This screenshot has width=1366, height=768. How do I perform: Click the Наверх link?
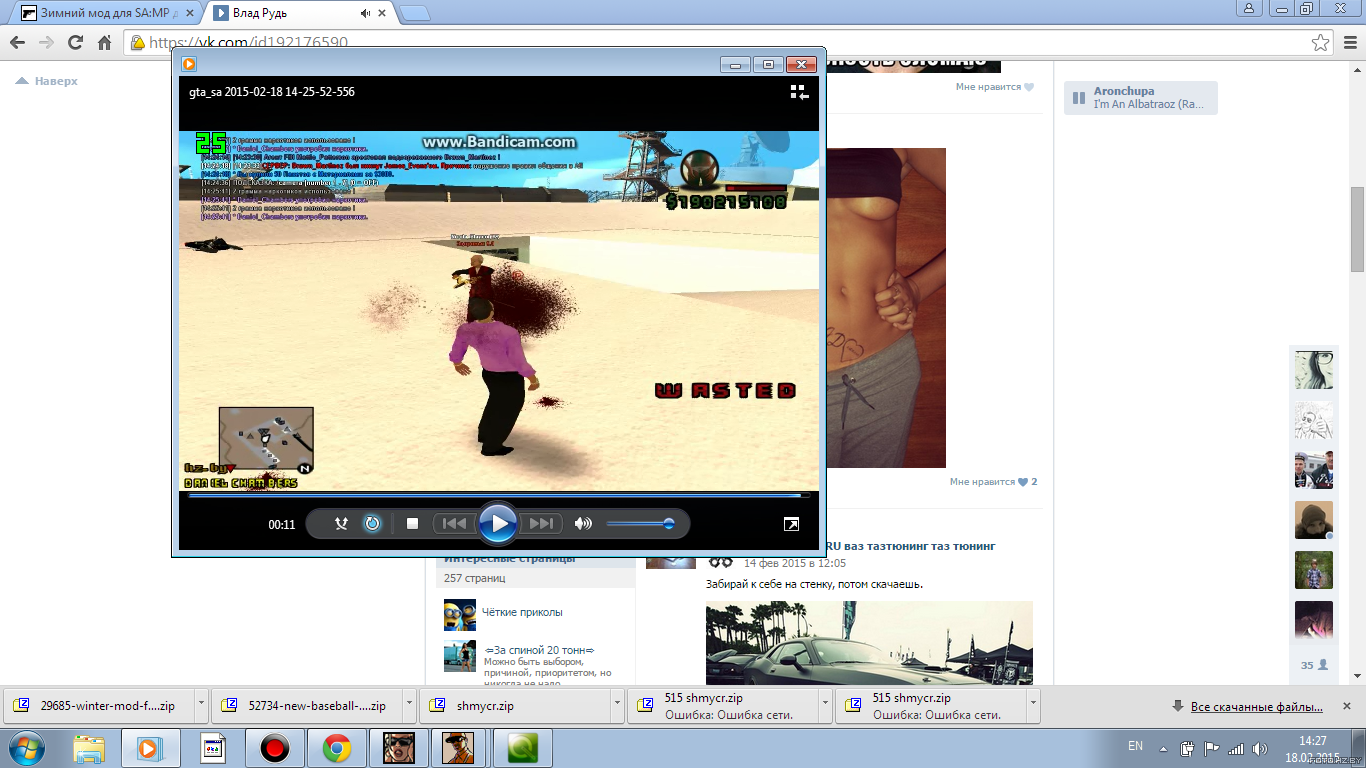(x=47, y=81)
